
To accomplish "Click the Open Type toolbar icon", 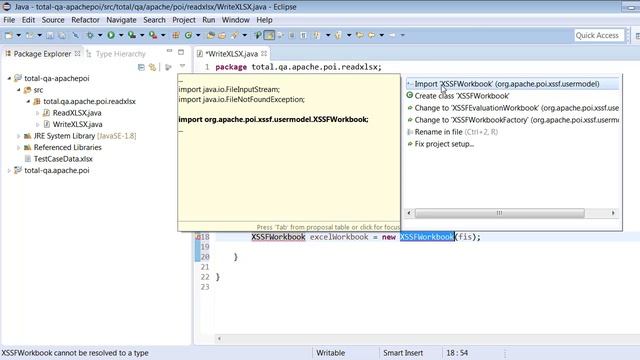I will [211, 36].
